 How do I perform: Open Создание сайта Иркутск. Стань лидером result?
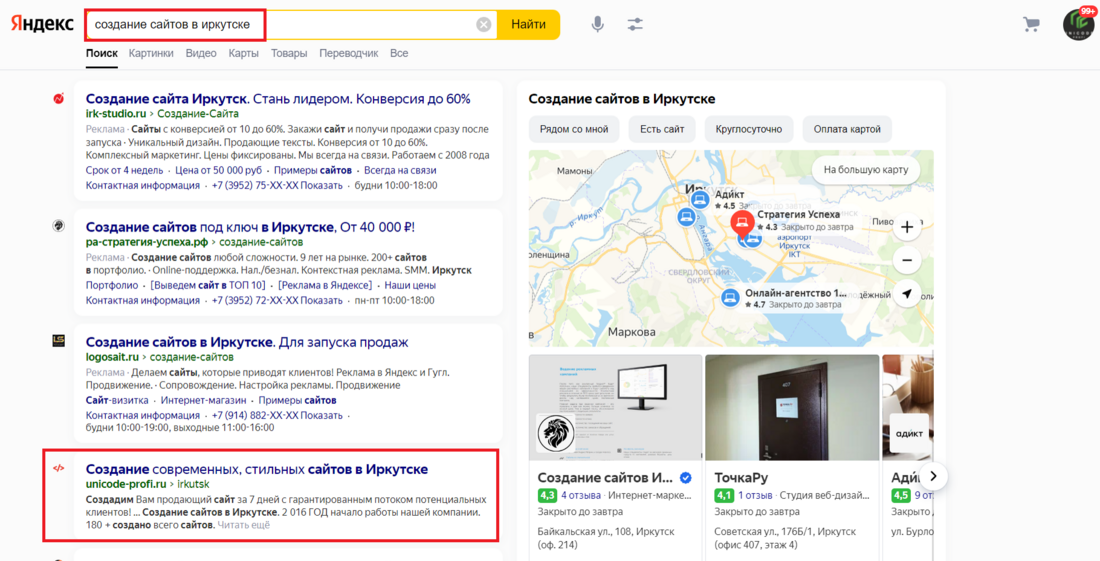tap(278, 99)
